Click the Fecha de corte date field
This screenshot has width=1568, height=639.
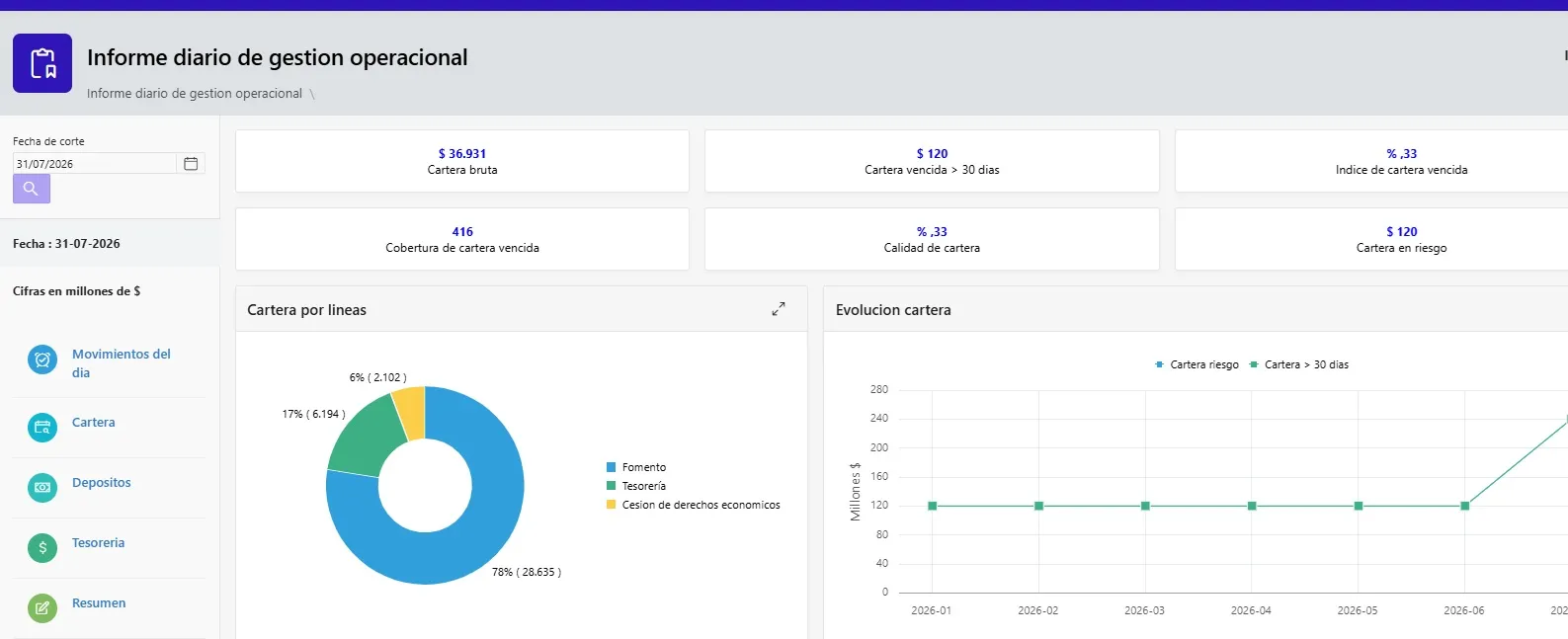(95, 164)
